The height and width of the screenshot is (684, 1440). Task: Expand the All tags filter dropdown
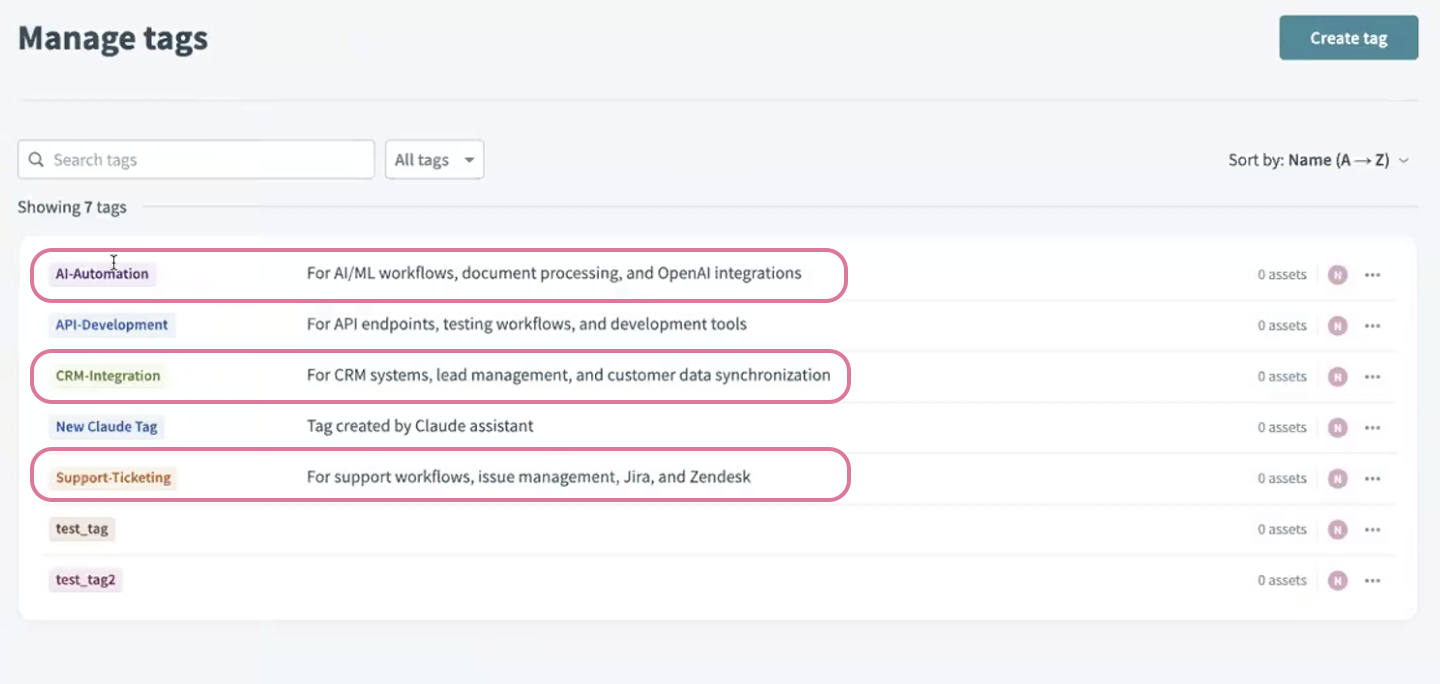pos(434,160)
